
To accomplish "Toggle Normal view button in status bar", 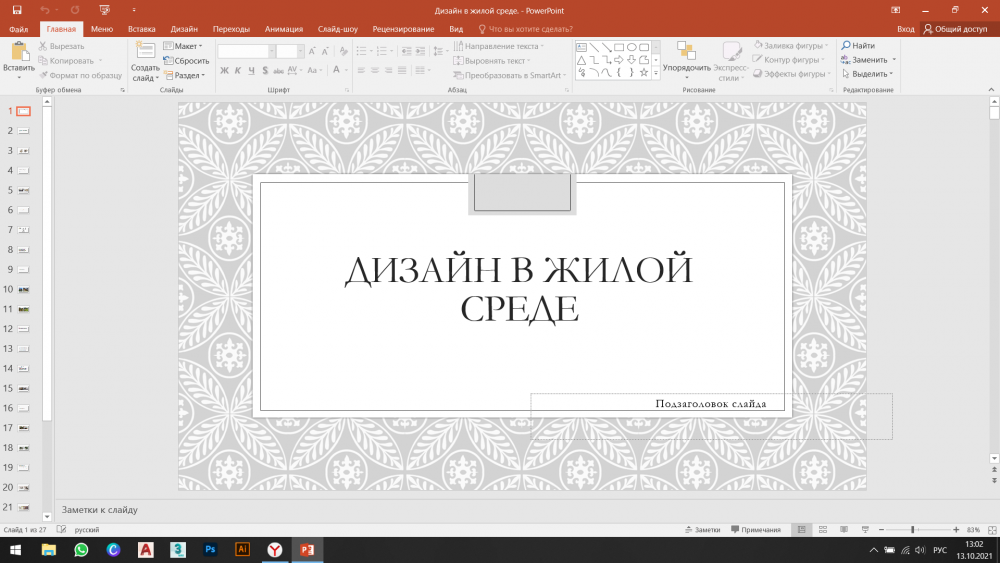I will pyautogui.click(x=800, y=529).
